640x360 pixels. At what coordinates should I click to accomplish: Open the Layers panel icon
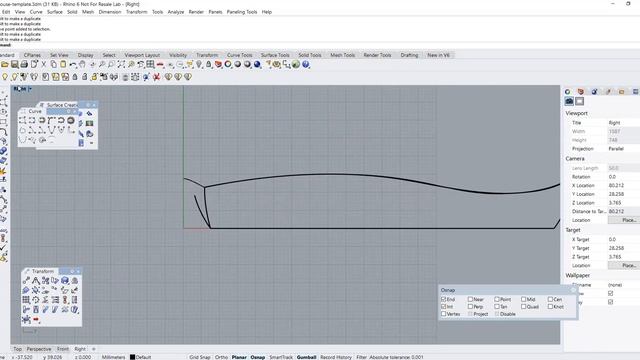(581, 91)
